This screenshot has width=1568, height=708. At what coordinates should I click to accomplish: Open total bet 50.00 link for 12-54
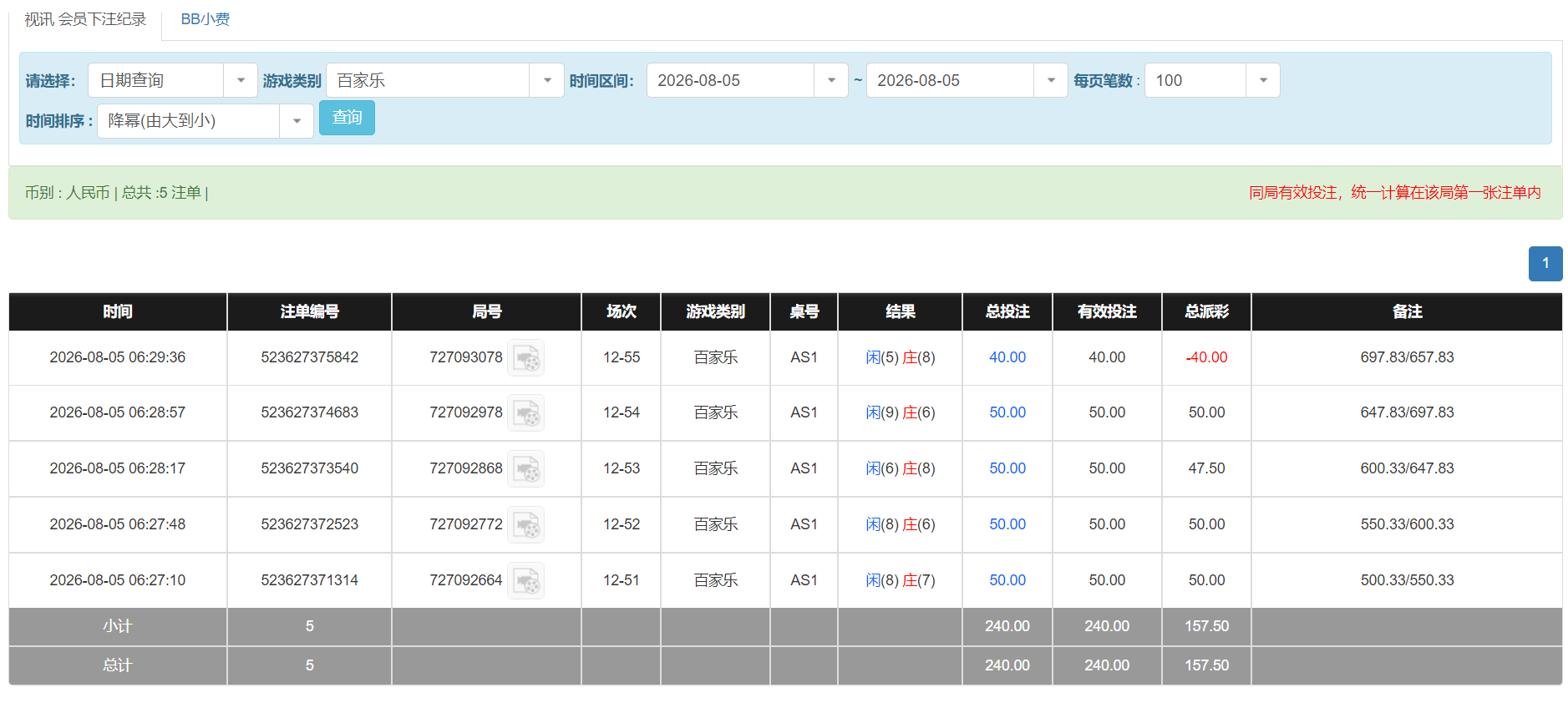pyautogui.click(x=1007, y=412)
